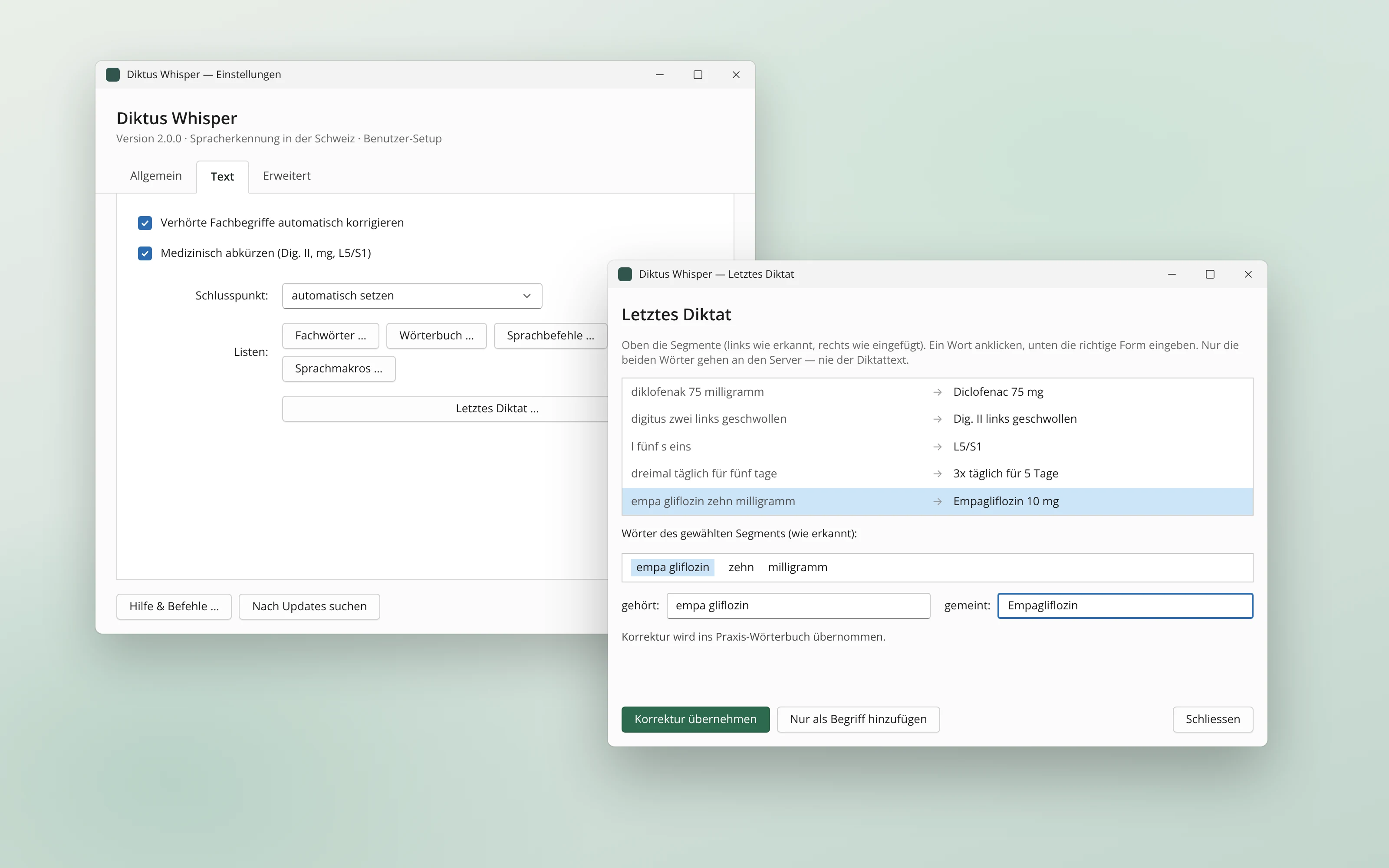Click Diktus Whisper icon in Einstellungen title bar
This screenshot has height=868, width=1389.
[x=112, y=75]
